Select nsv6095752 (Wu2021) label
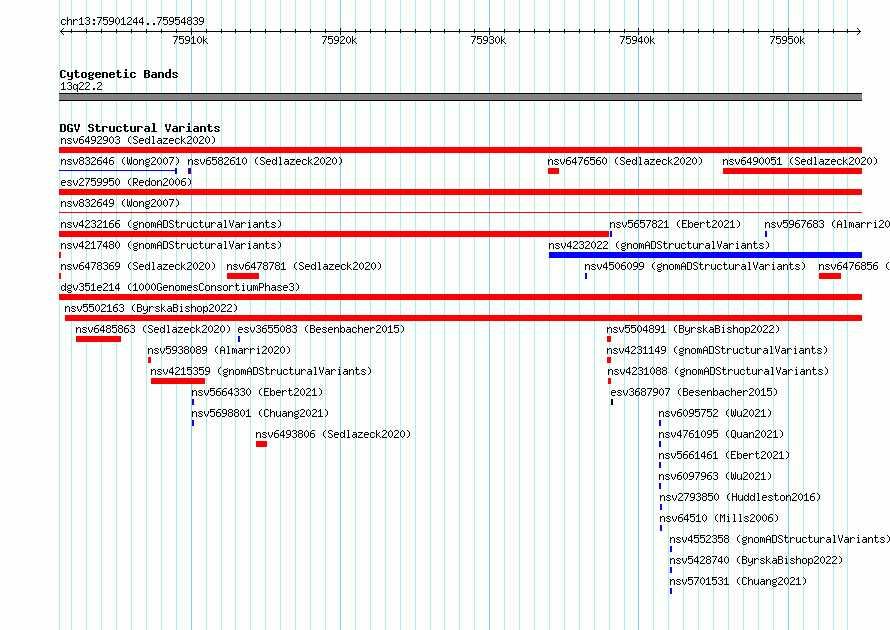This screenshot has height=630, width=890. pos(715,413)
